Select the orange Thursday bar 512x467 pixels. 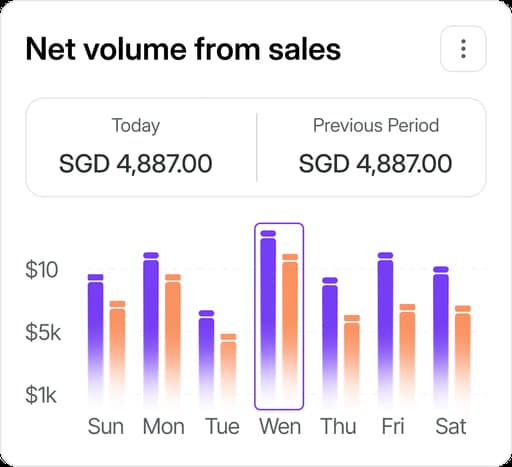point(352,362)
